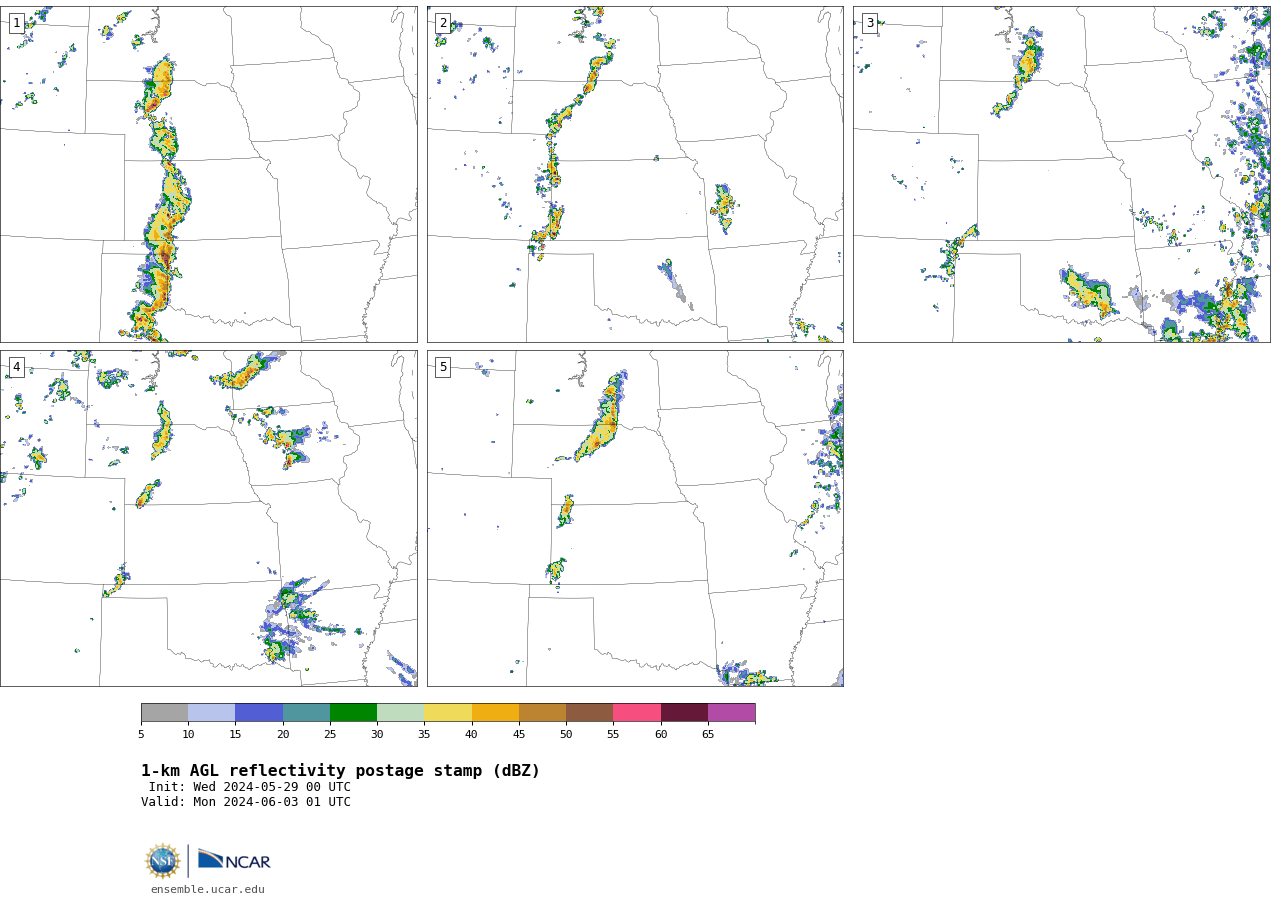Click the panel number label 4
Screen dimensions: 1280x901
click(16, 367)
